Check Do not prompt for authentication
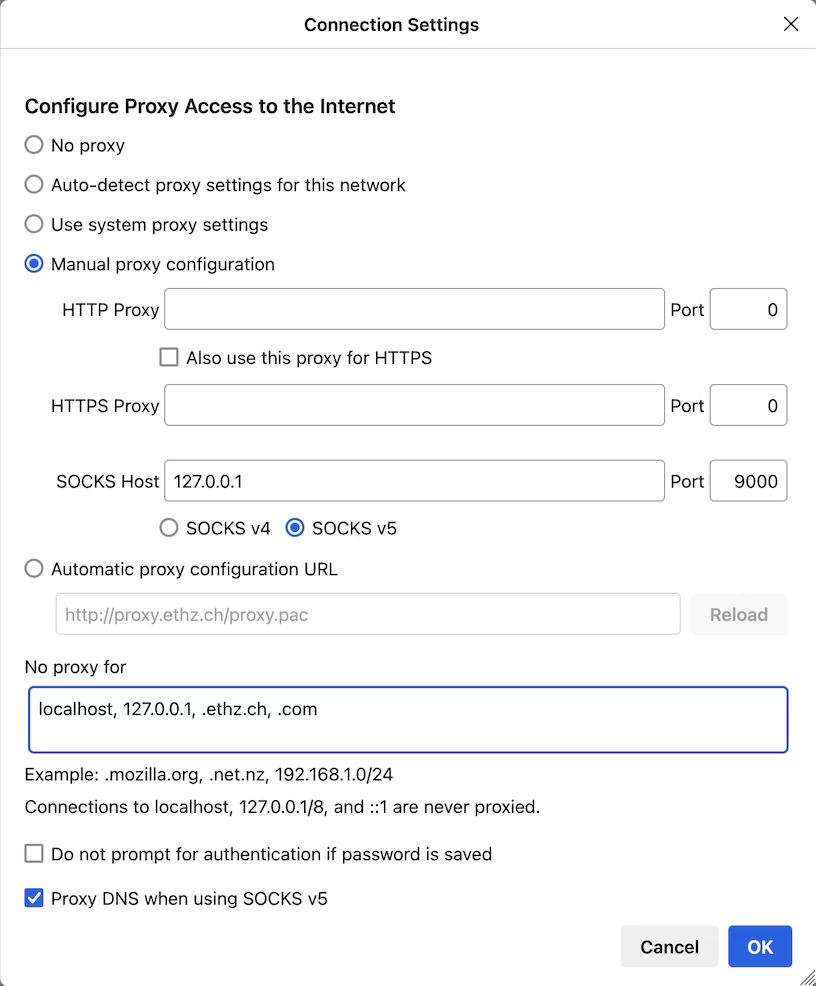The height and width of the screenshot is (986, 816). [34, 854]
